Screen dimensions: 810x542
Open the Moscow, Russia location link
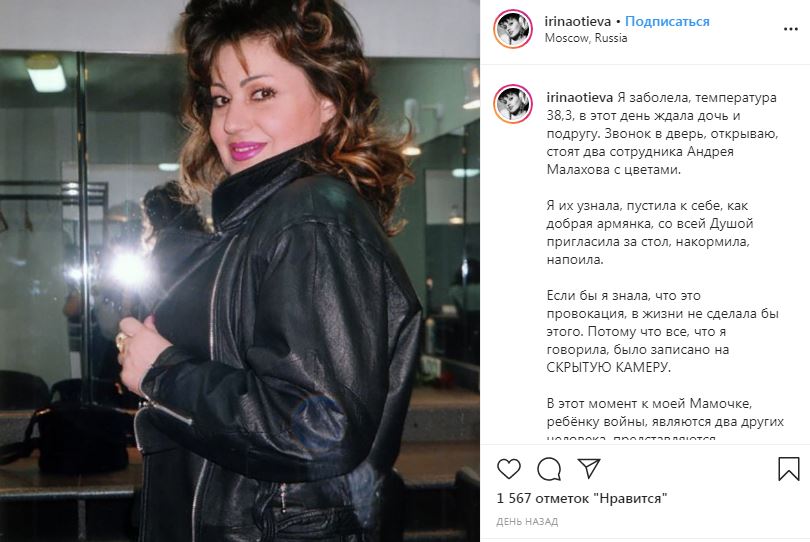[586, 38]
